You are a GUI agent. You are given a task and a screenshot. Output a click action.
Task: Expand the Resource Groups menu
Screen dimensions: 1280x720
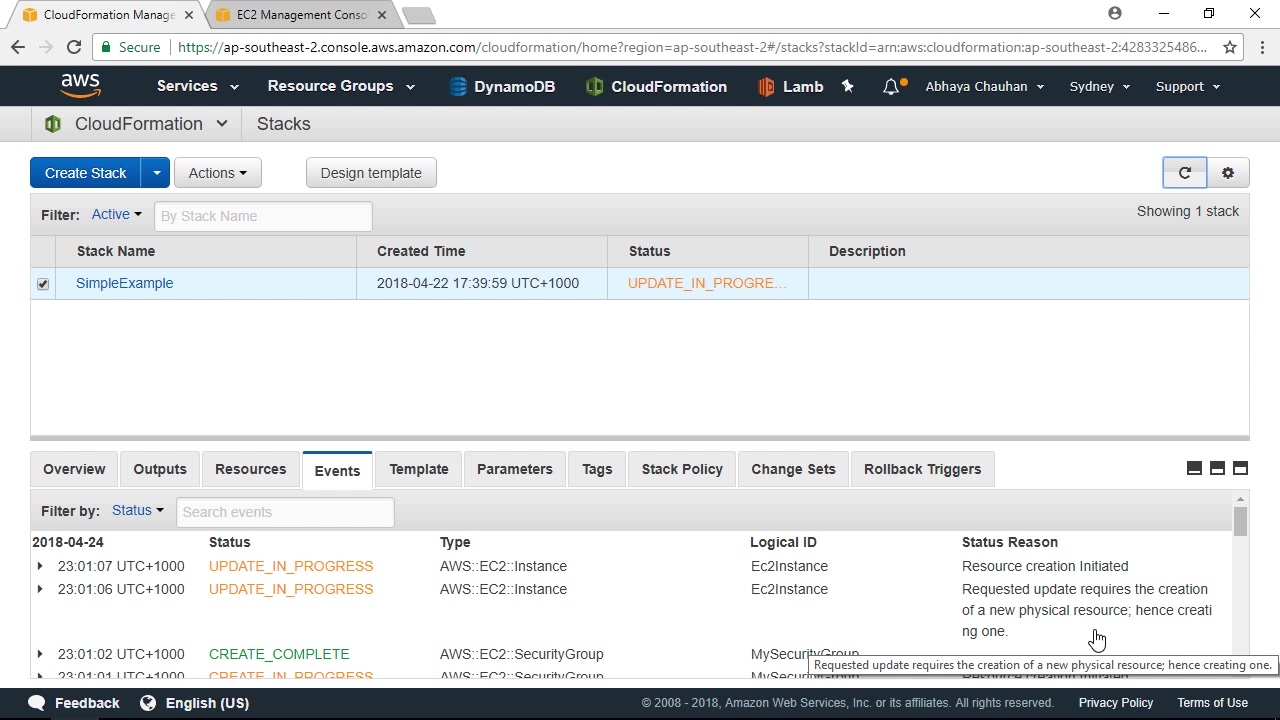click(341, 86)
